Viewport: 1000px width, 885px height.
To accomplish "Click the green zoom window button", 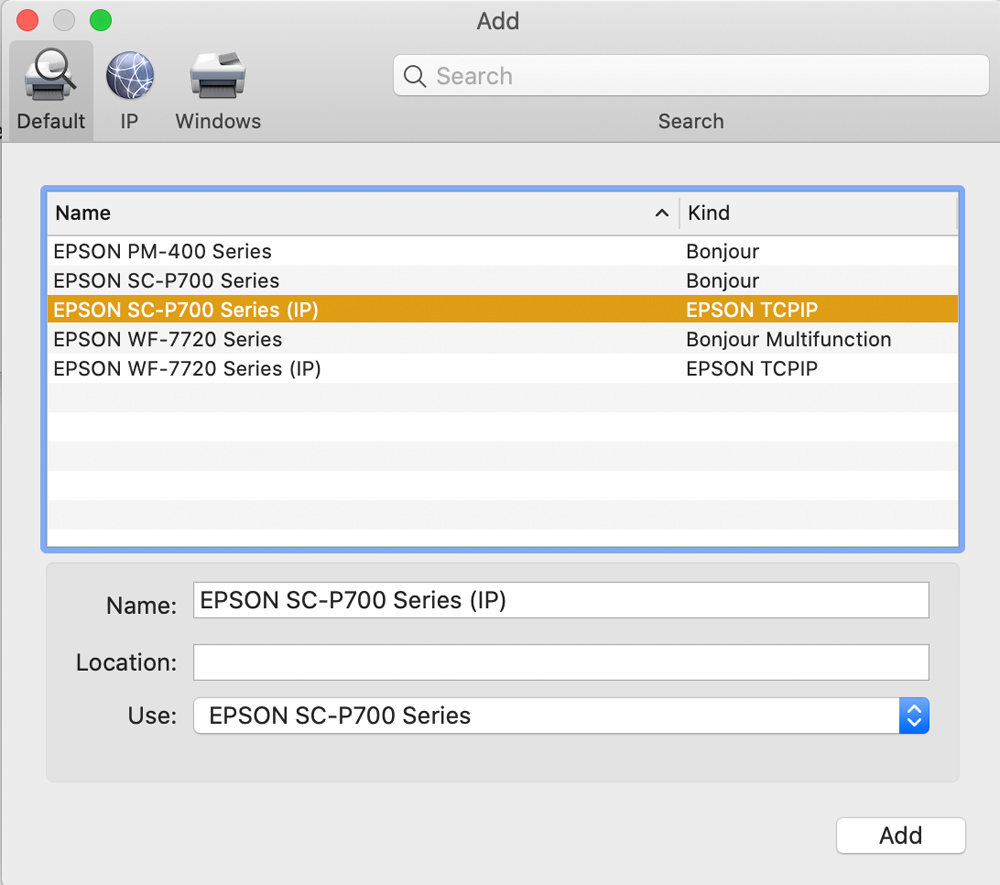I will tap(100, 20).
